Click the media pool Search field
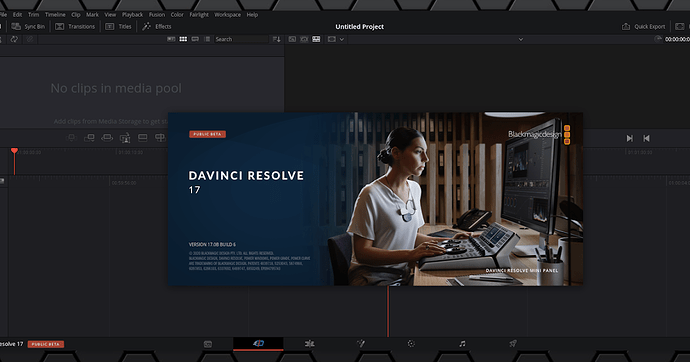The image size is (690, 362). click(x=241, y=39)
